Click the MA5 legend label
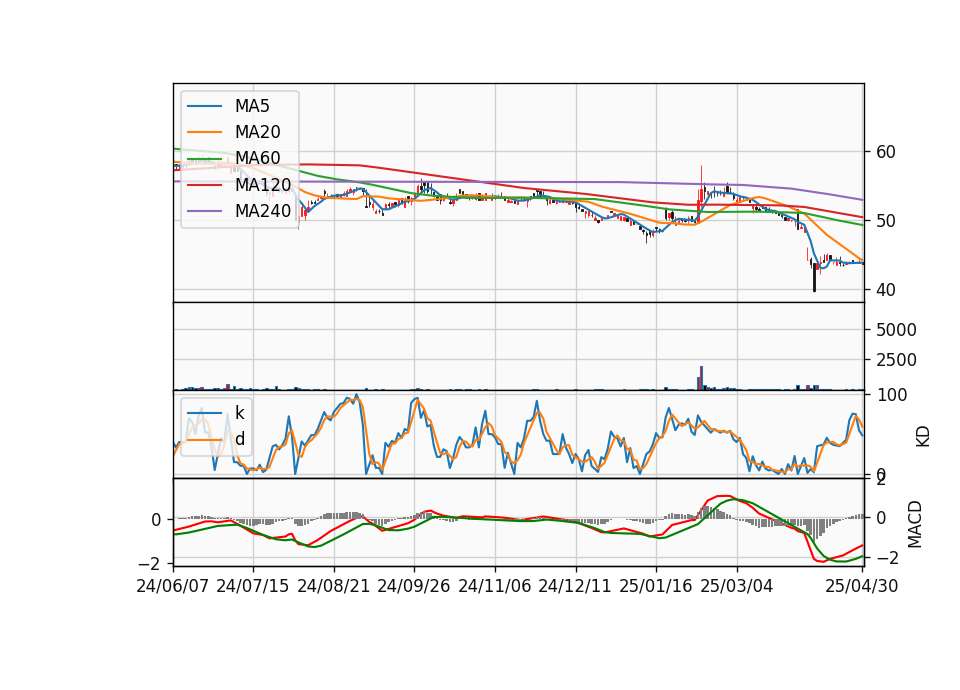The width and height of the screenshot is (960, 690). tap(252, 106)
